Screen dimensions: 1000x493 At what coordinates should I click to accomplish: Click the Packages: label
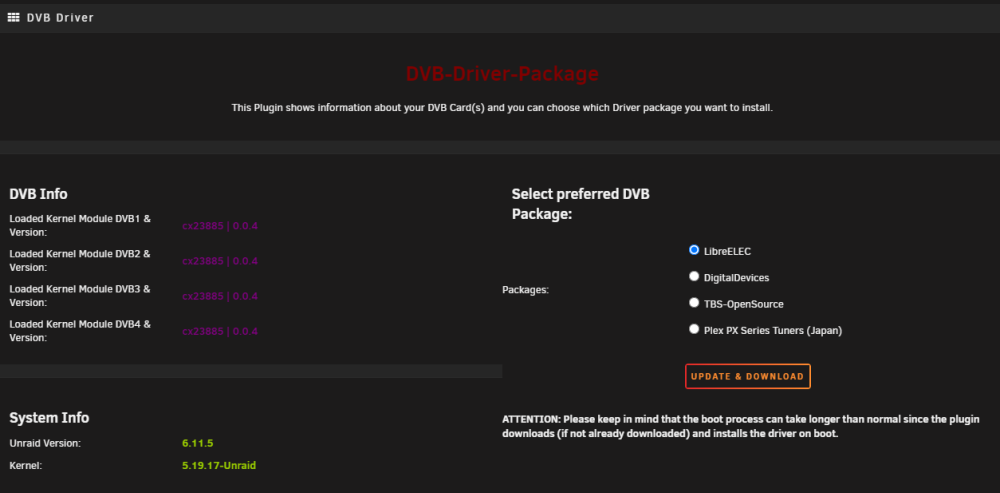click(x=526, y=290)
